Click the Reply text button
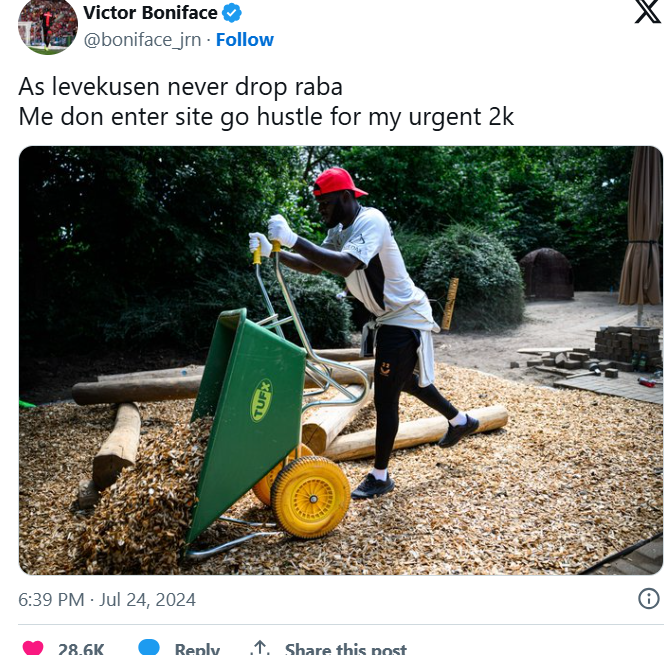670x655 pixels. tap(197, 649)
